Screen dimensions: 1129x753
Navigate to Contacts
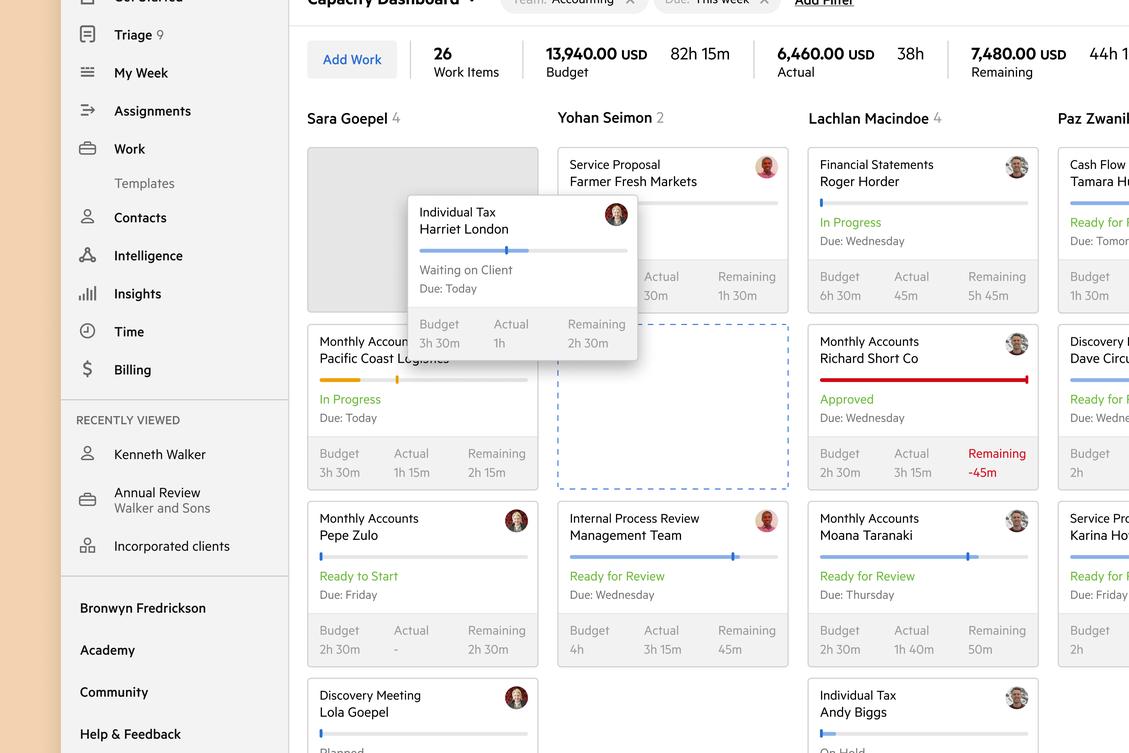140,217
